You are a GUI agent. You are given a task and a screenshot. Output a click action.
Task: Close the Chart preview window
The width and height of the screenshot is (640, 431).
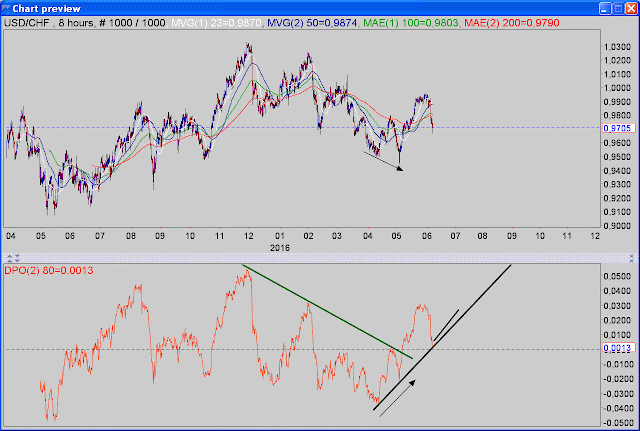tap(631, 9)
